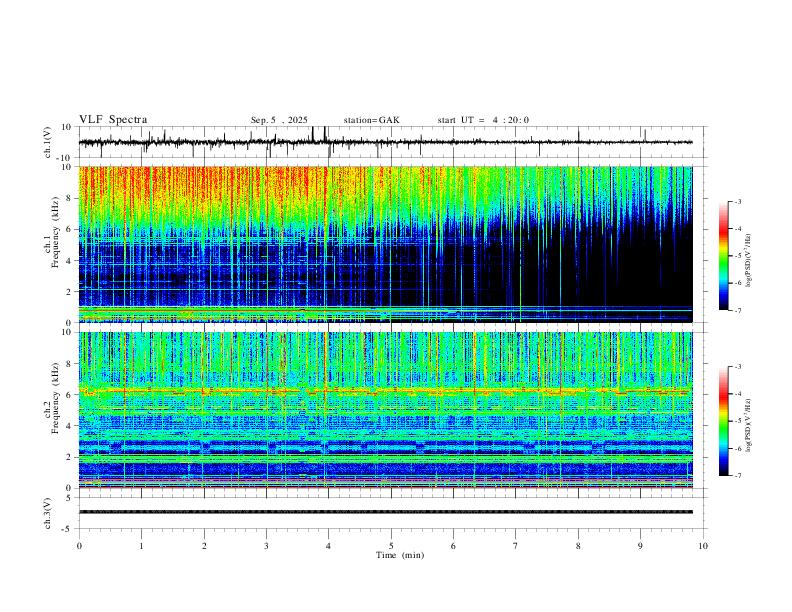Click inside the ch.2 spectrogram panel
Viewport: 792px width, 612px height.
click(x=385, y=410)
